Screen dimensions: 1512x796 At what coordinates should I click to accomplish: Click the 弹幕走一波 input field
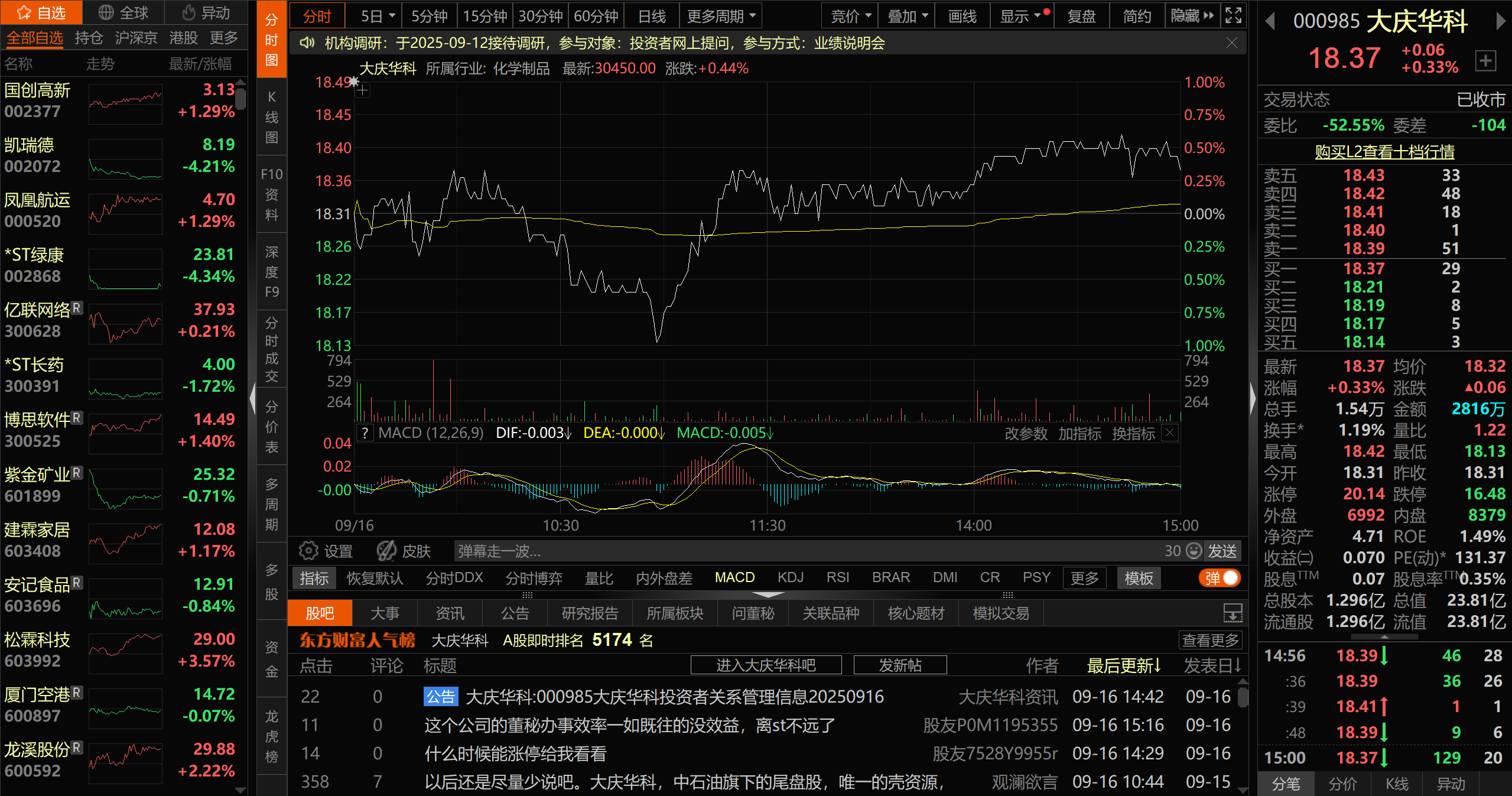pyautogui.click(x=809, y=551)
